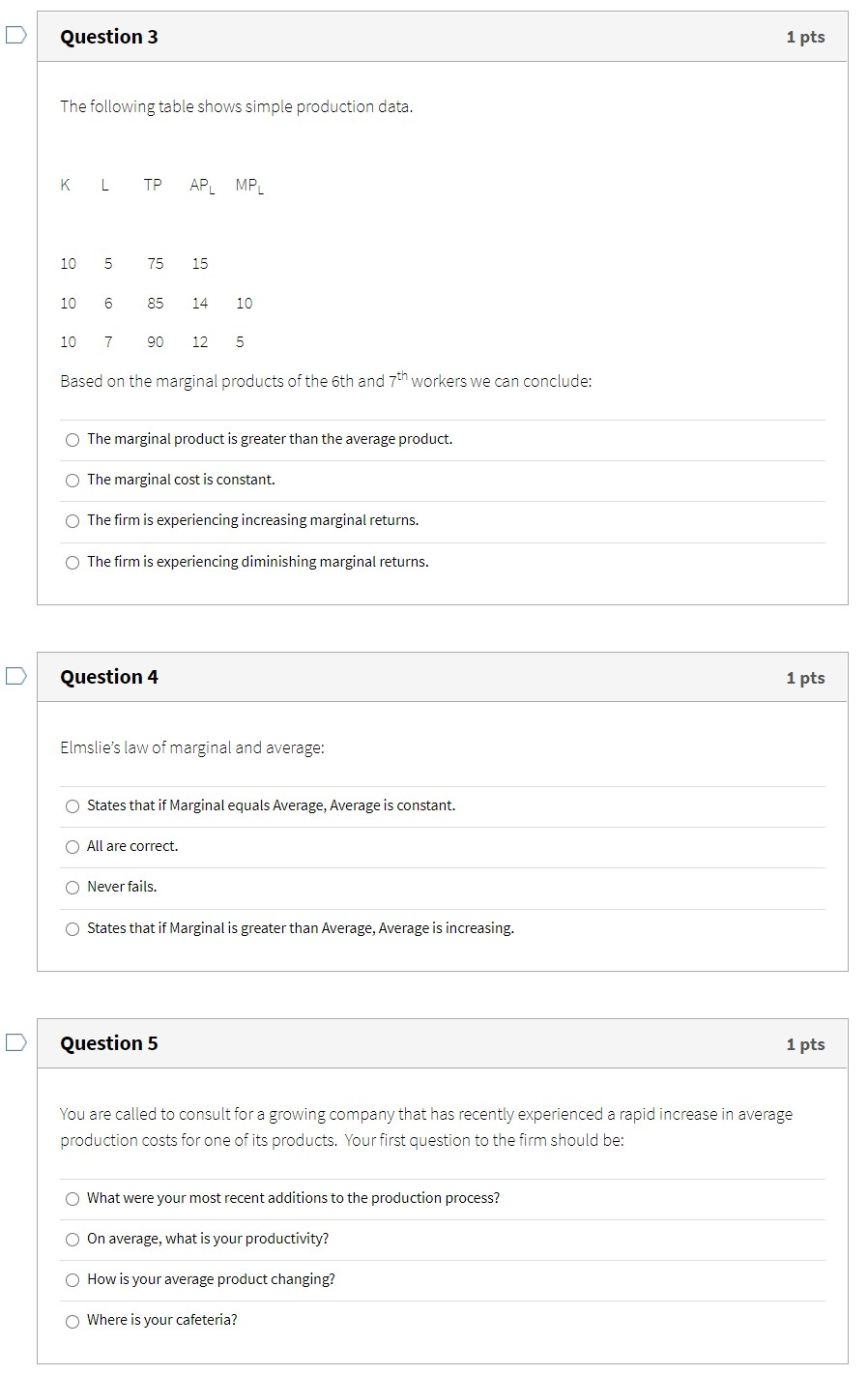Viewport: 868px width, 1375px height.
Task: Select 'The firm is experiencing diminishing marginal returns'
Action: (72, 562)
